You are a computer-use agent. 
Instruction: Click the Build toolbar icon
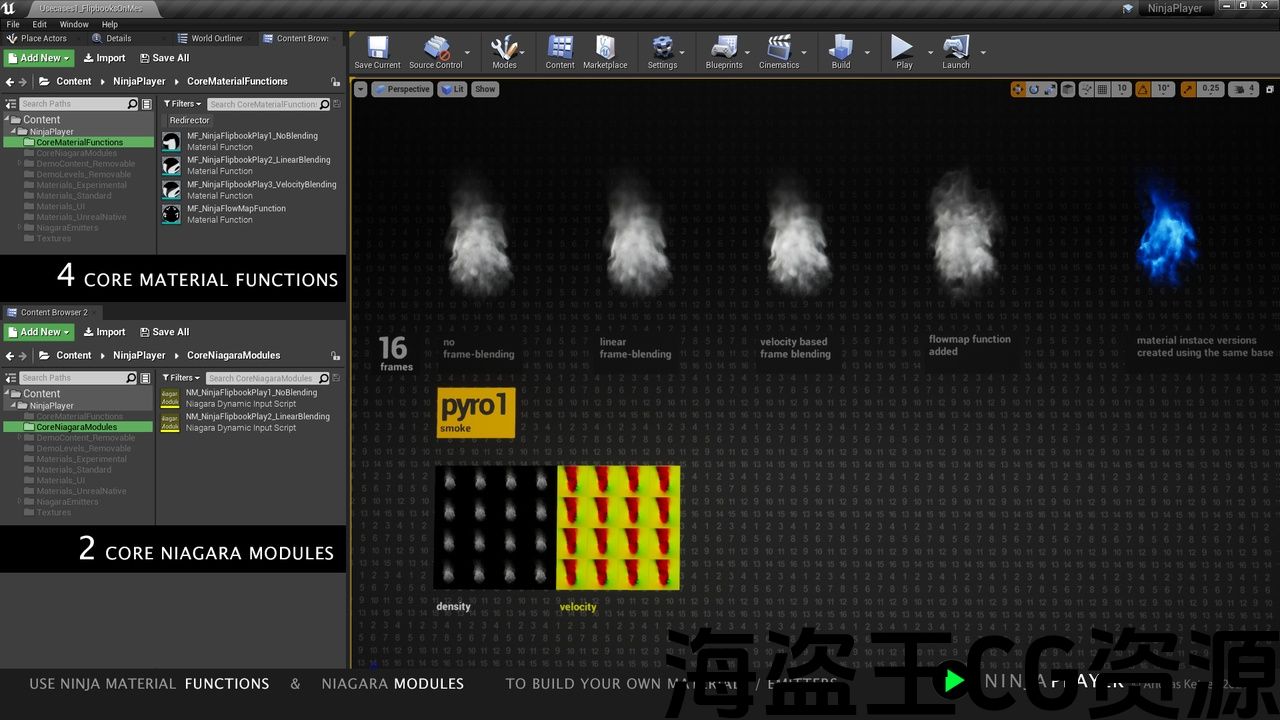point(841,50)
